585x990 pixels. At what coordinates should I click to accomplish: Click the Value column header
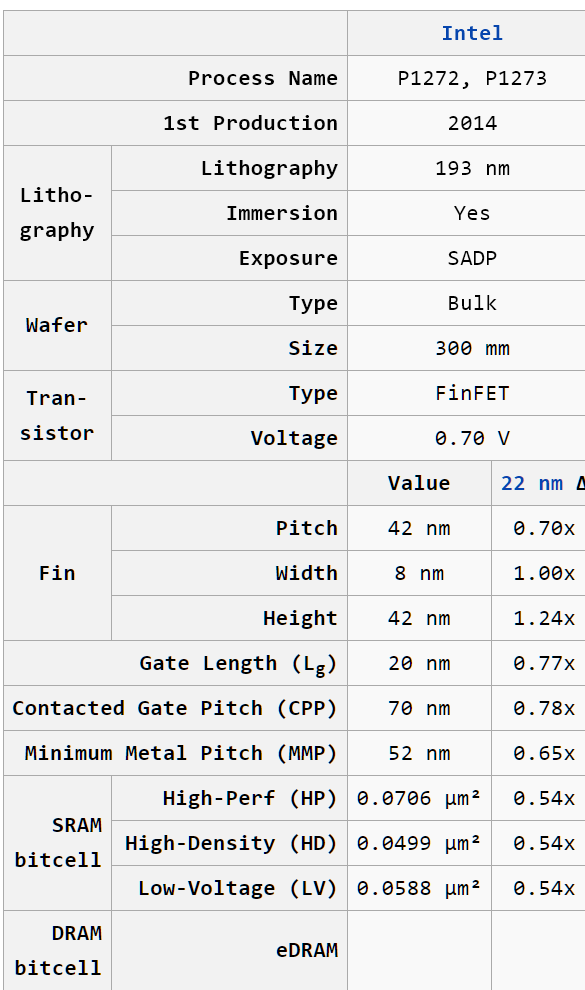(419, 484)
